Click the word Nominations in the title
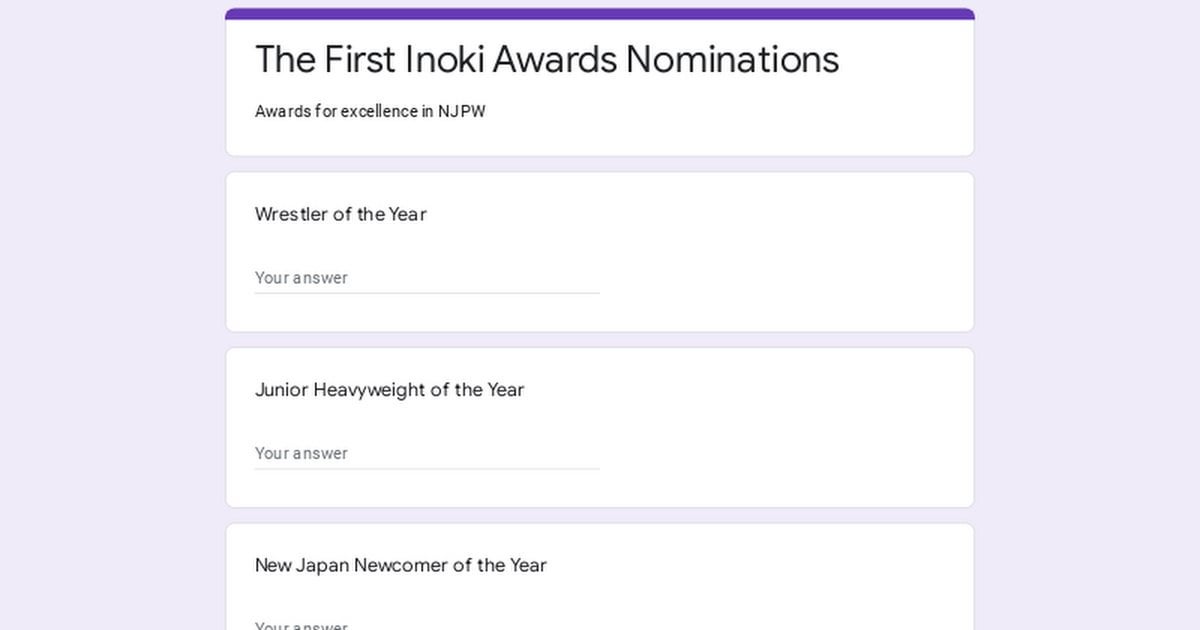The height and width of the screenshot is (630, 1200). 732,59
